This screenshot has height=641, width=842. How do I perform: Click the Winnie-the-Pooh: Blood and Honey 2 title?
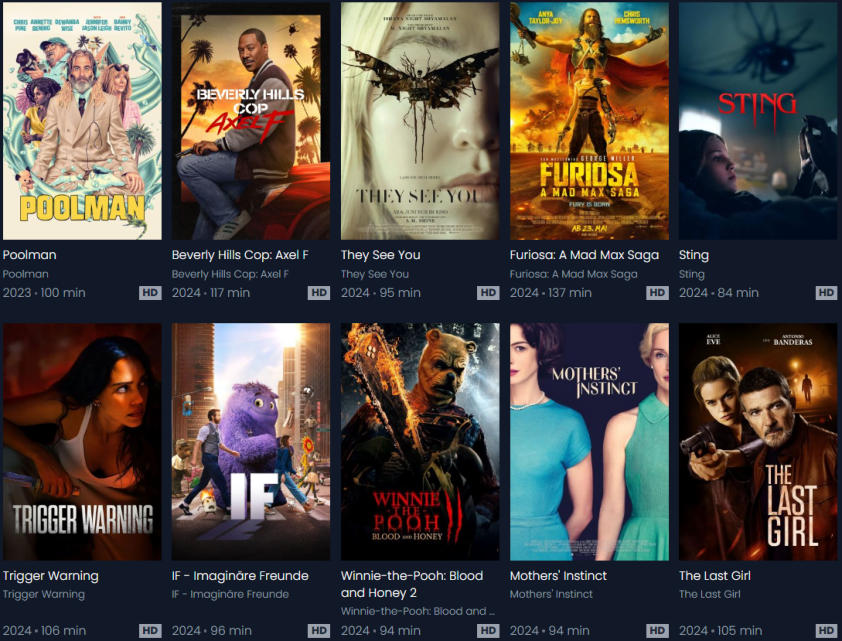tap(412, 584)
